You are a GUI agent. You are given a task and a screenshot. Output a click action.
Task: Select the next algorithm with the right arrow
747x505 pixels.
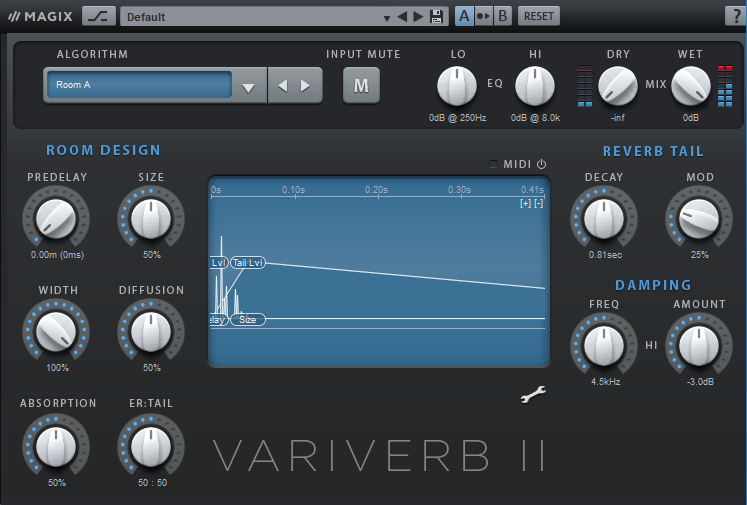tap(305, 86)
